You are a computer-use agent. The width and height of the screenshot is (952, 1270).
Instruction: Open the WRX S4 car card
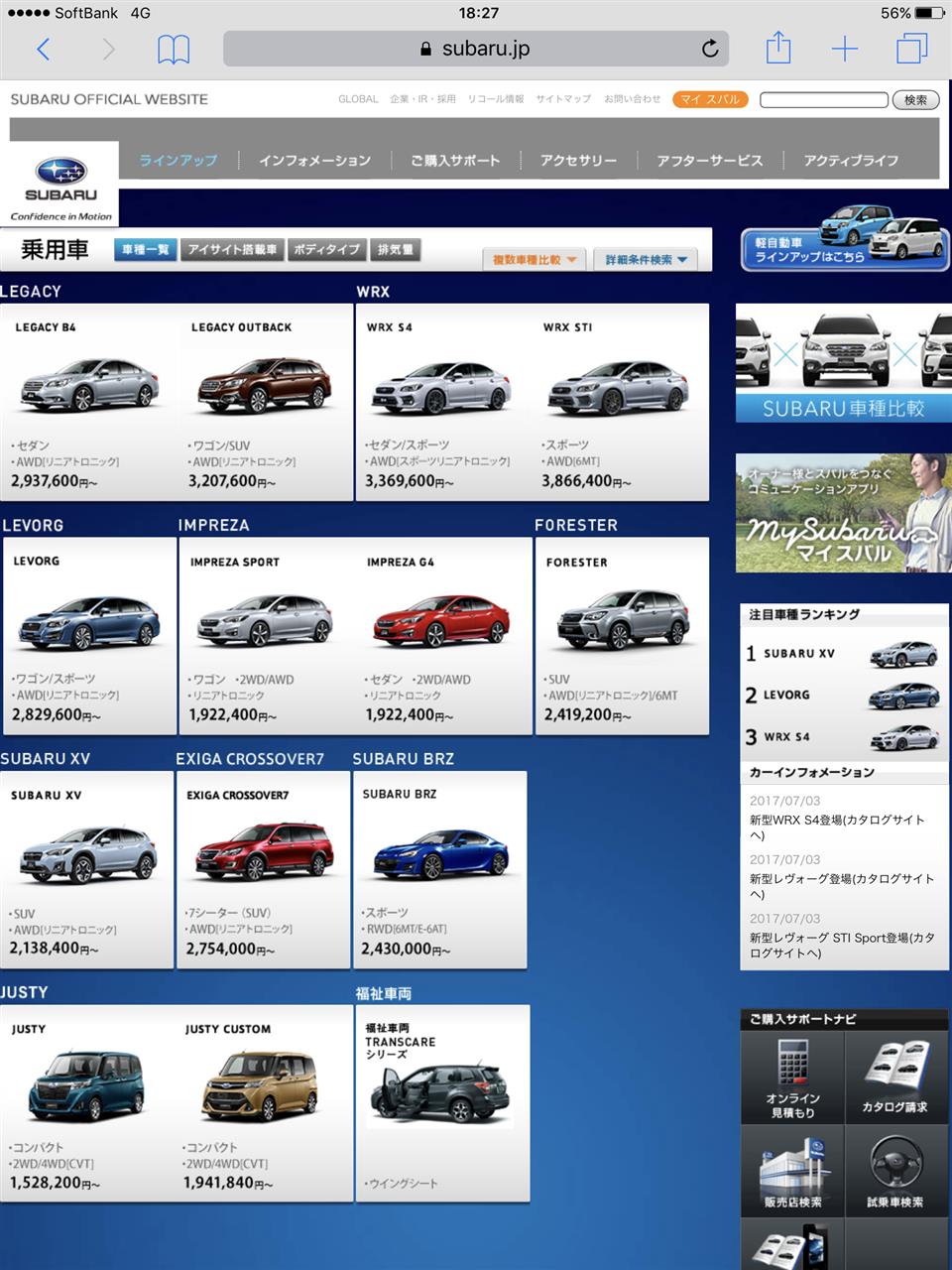pyautogui.click(x=444, y=403)
